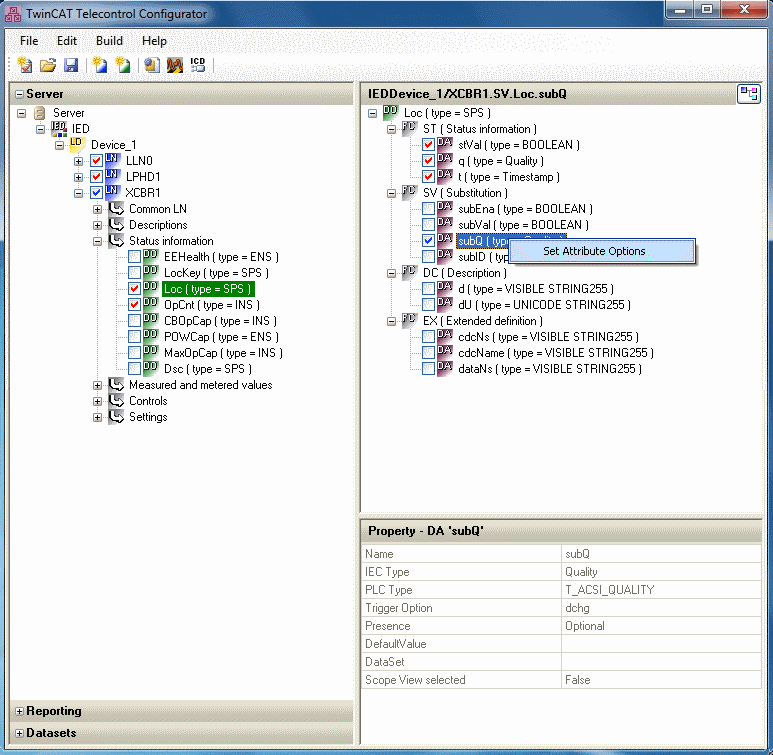Click the open folder toolbar icon

click(x=48, y=65)
